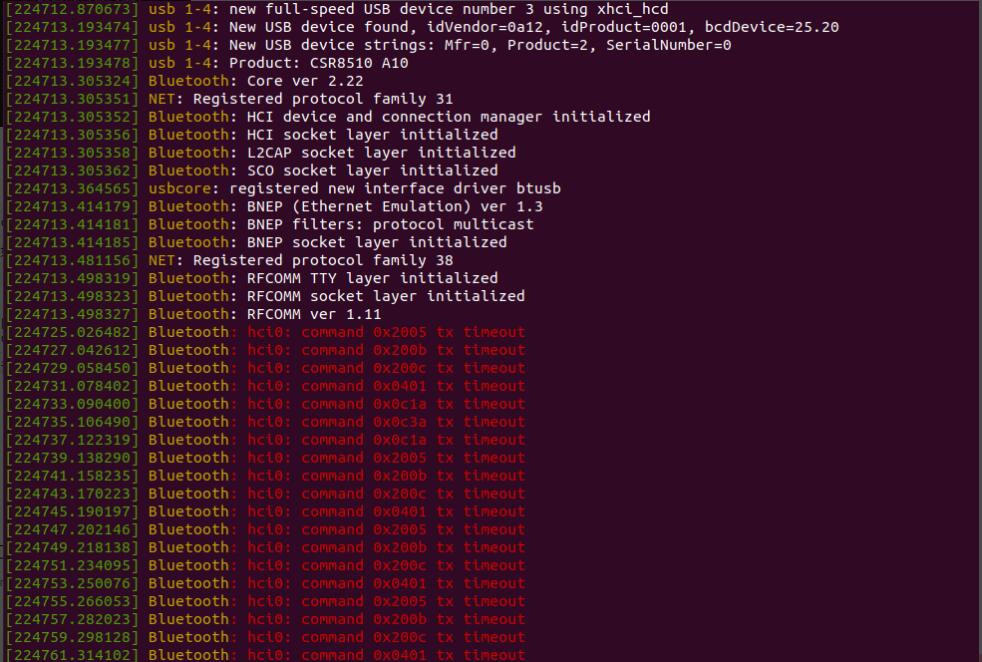
Task: Click the first 'command 0x0c1a tx timeout' error
Action: point(413,404)
